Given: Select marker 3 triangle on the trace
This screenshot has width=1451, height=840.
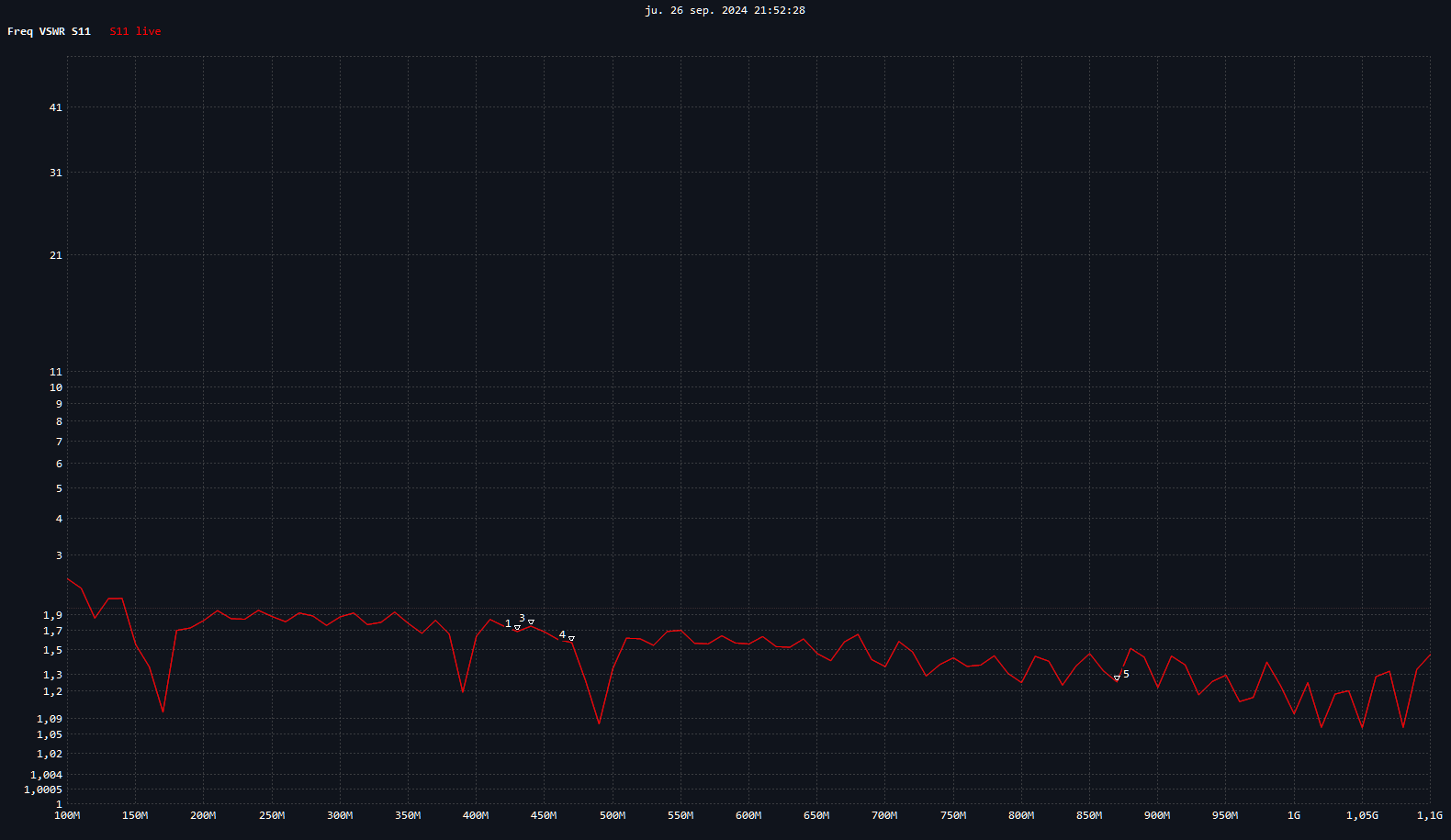Looking at the screenshot, I should pyautogui.click(x=531, y=622).
